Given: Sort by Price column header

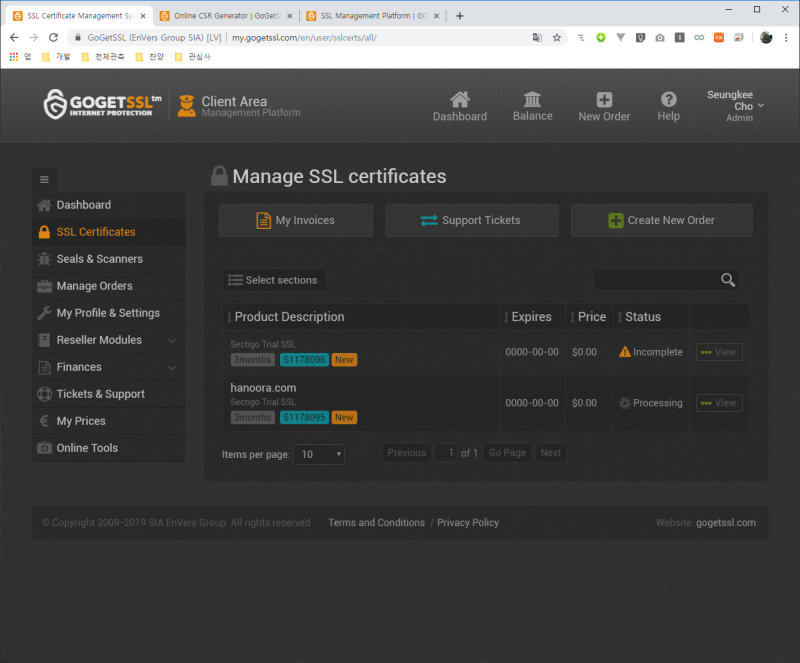Looking at the screenshot, I should pos(591,317).
